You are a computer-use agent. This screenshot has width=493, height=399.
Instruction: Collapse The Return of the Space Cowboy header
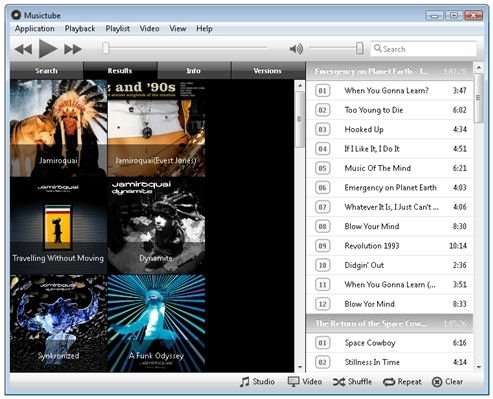coord(389,323)
